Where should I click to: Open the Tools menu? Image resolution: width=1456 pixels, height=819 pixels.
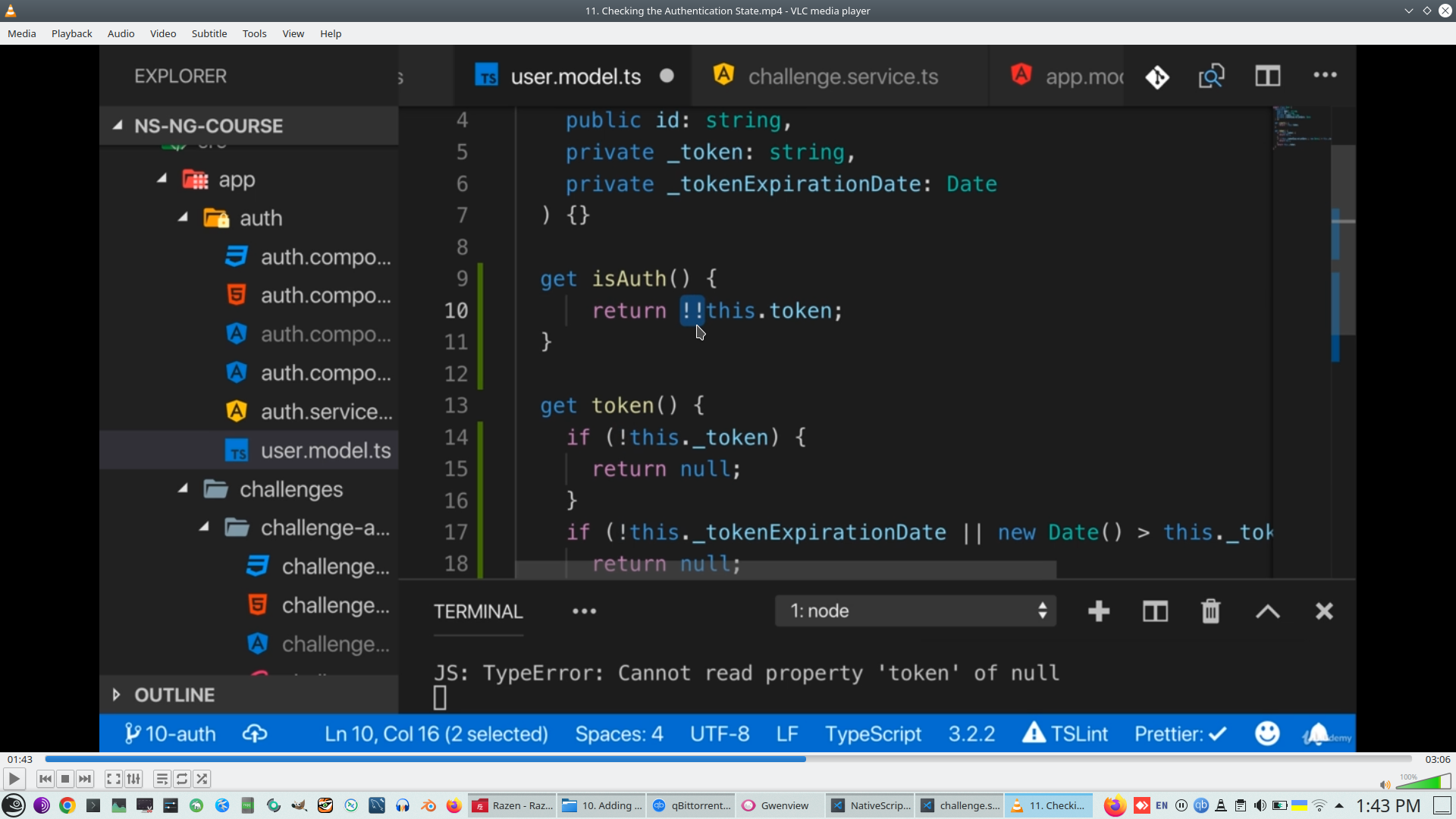click(254, 33)
